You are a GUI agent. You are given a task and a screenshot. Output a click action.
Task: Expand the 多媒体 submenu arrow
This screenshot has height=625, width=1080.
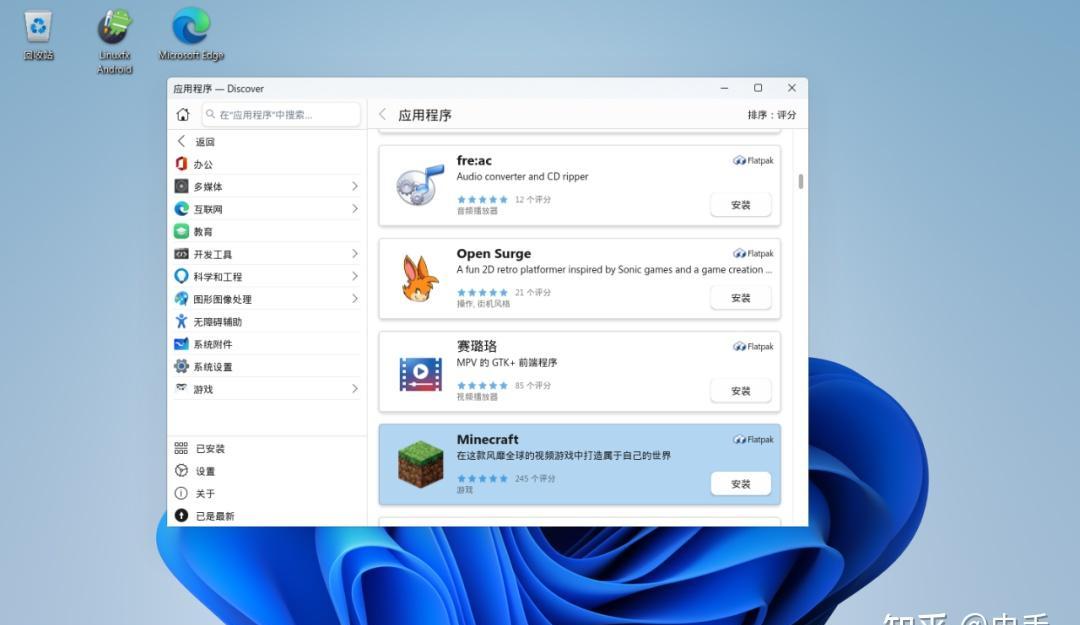click(x=355, y=186)
